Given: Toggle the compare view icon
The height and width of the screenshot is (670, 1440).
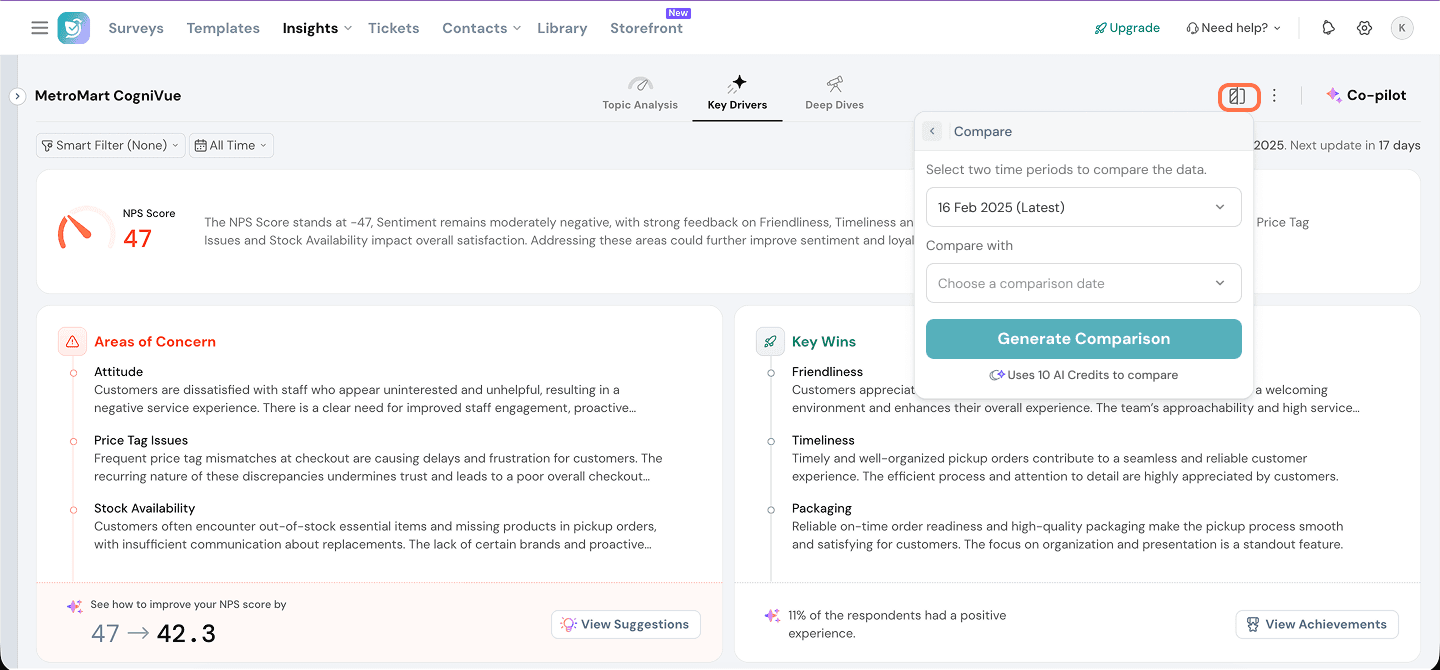Looking at the screenshot, I should (1238, 96).
